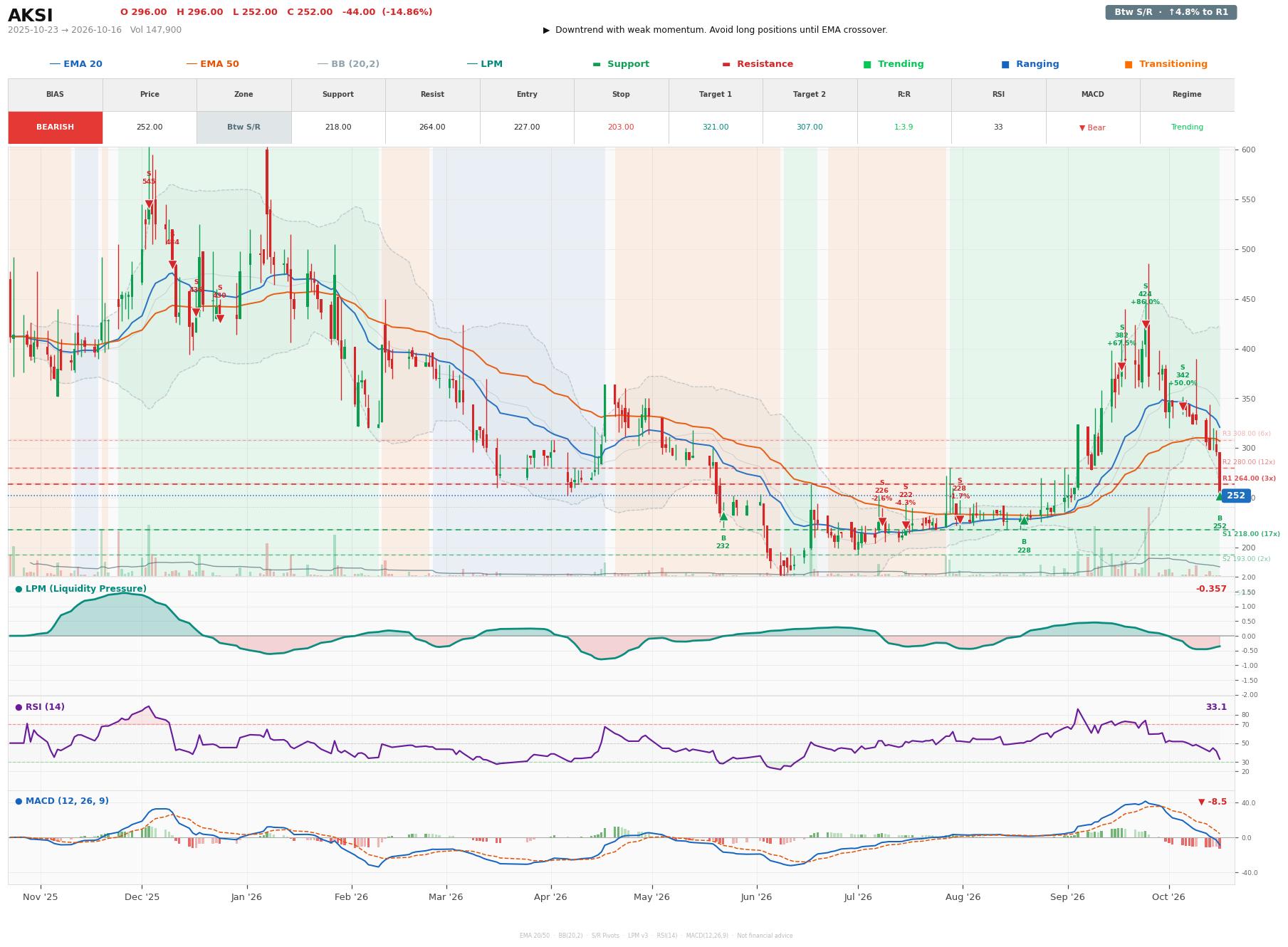The image size is (1288, 947).
Task: Click the green buy triangle labeled B 228
Action: tap(1024, 520)
